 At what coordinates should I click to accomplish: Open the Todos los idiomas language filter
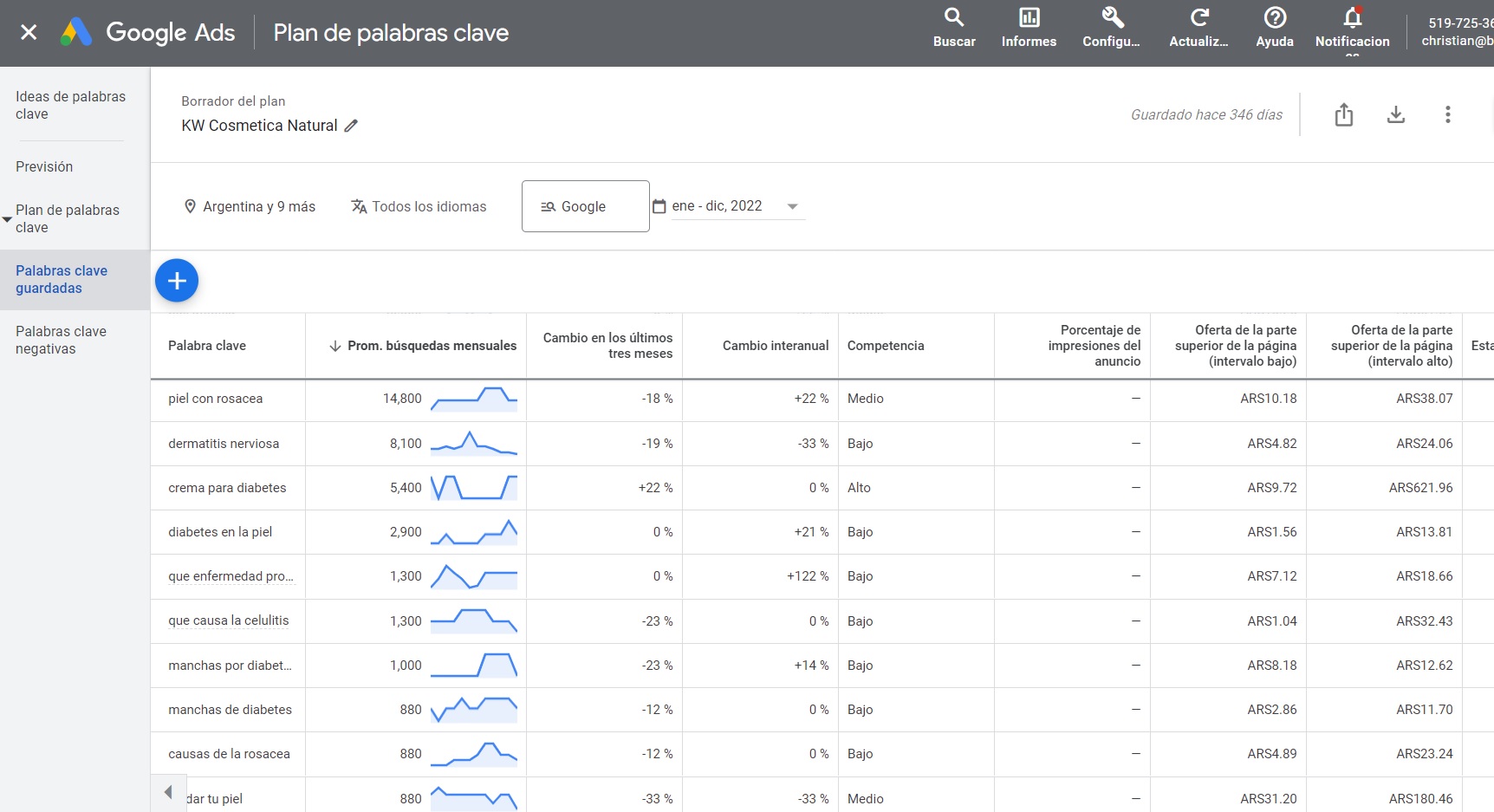[x=419, y=206]
